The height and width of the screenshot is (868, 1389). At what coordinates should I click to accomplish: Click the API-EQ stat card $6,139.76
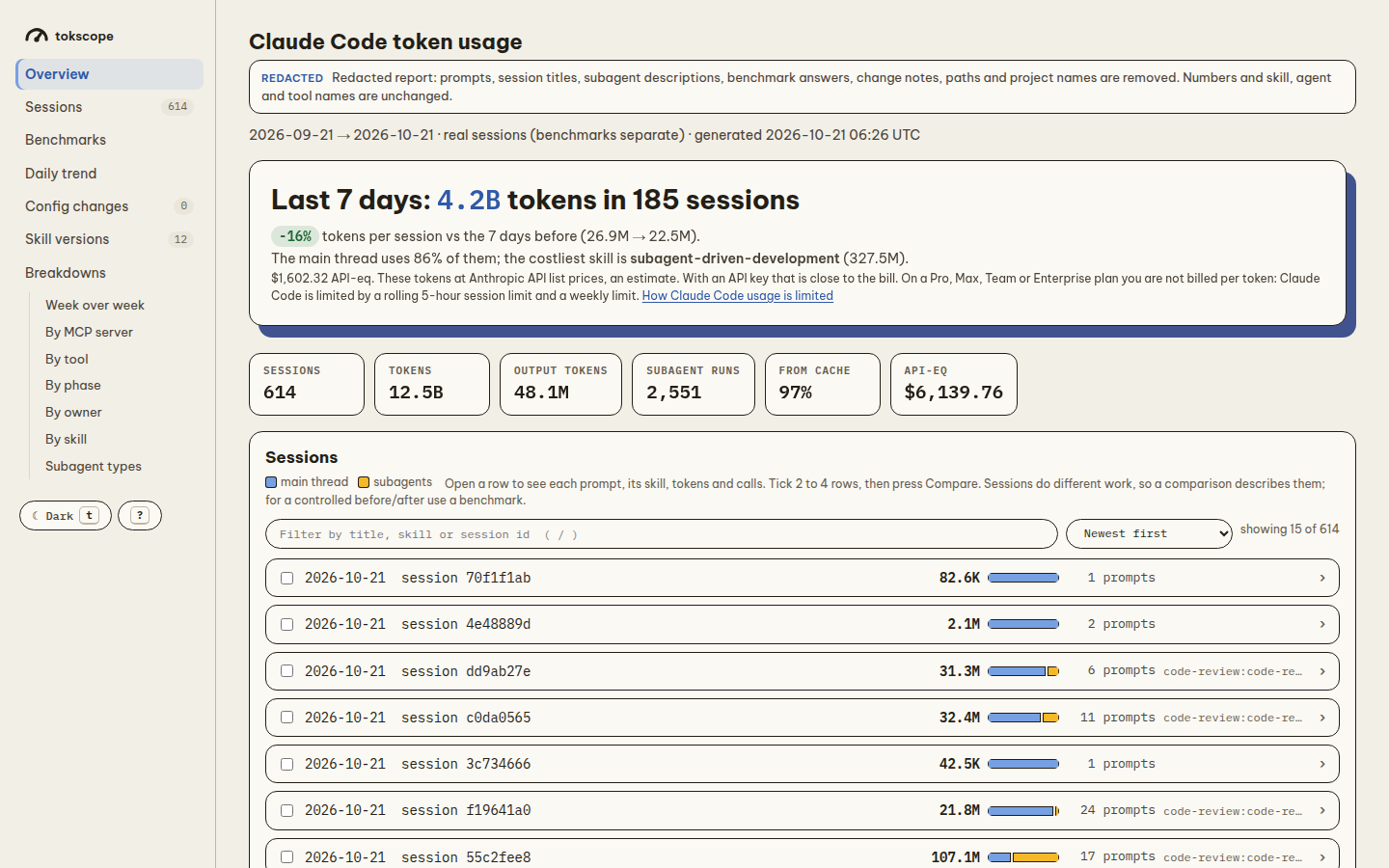tap(954, 384)
